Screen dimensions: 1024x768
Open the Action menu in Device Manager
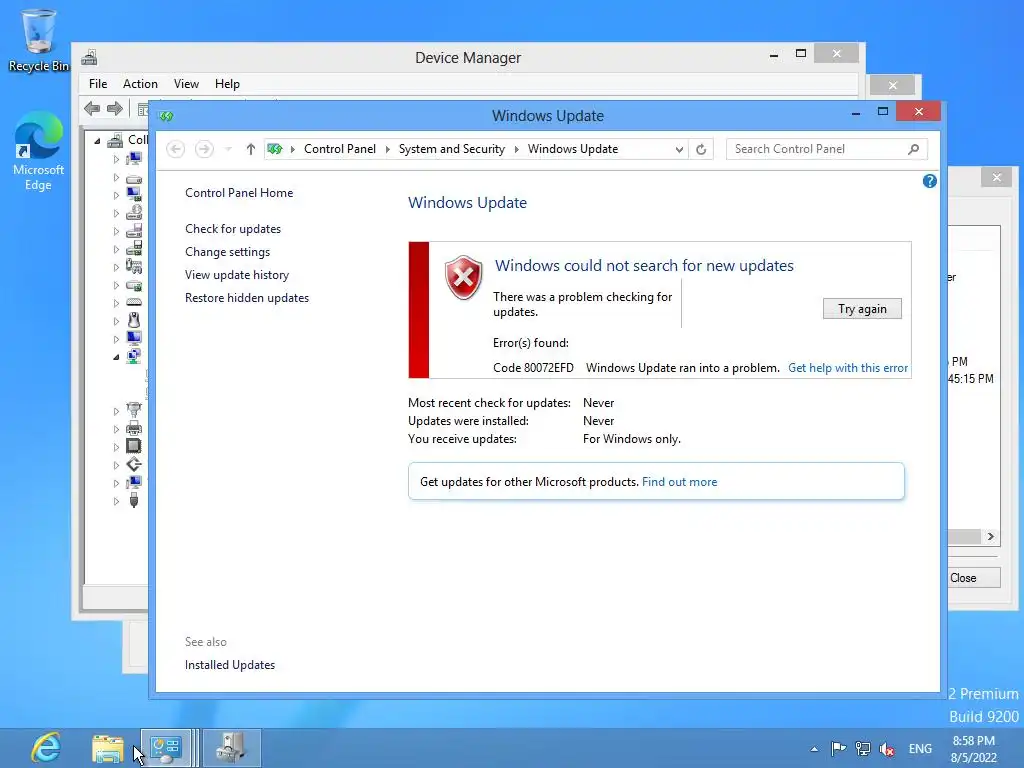(x=140, y=84)
